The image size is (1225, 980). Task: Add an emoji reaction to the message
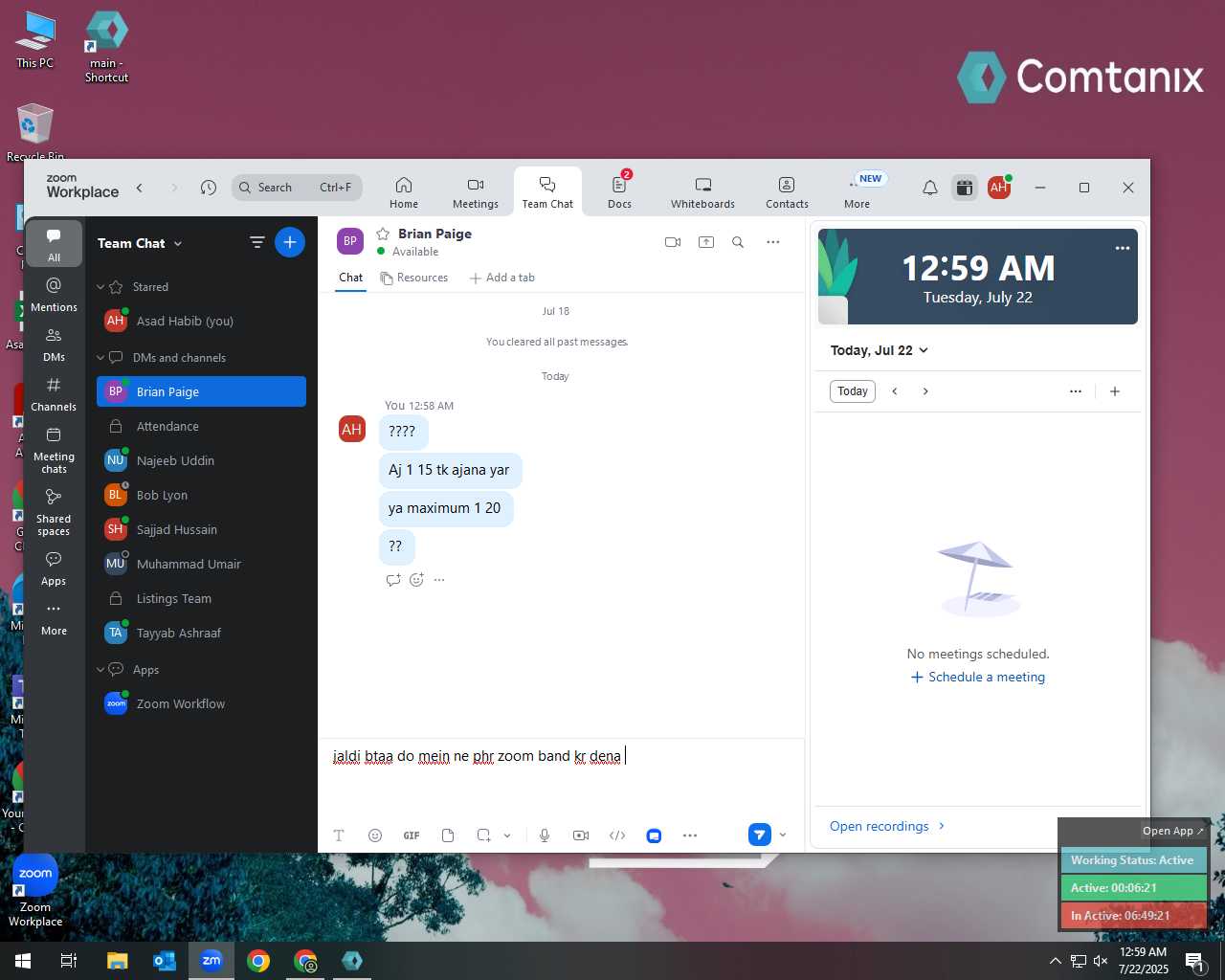[416, 580]
